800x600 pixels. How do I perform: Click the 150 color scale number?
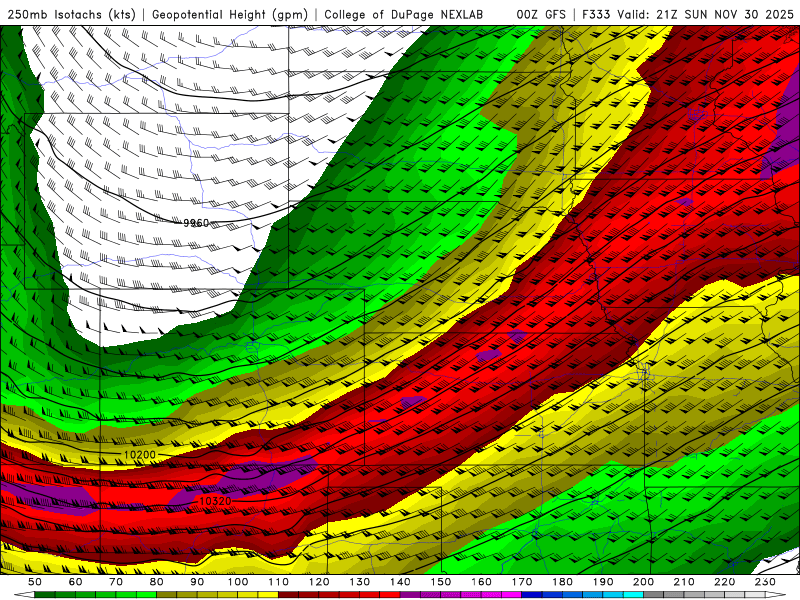(441, 582)
